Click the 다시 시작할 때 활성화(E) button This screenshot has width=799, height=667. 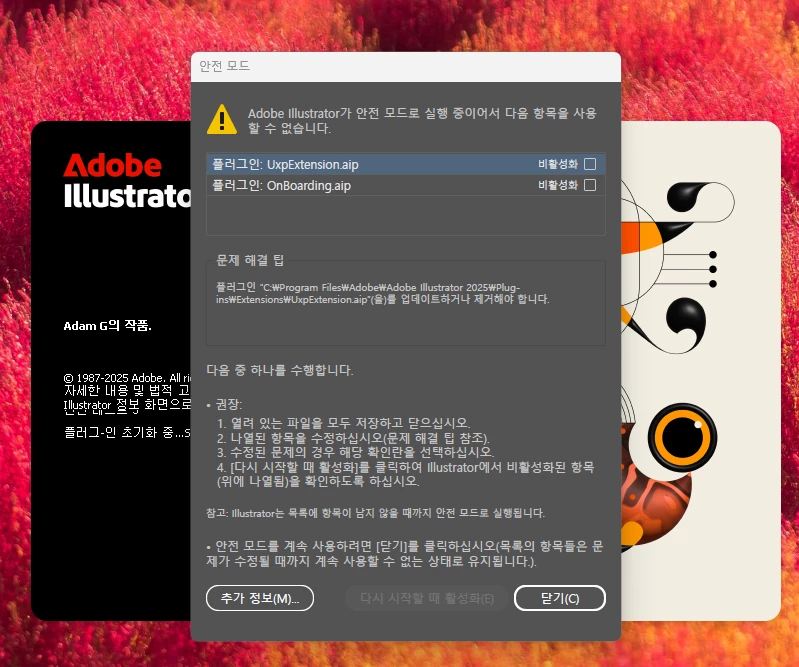point(427,598)
